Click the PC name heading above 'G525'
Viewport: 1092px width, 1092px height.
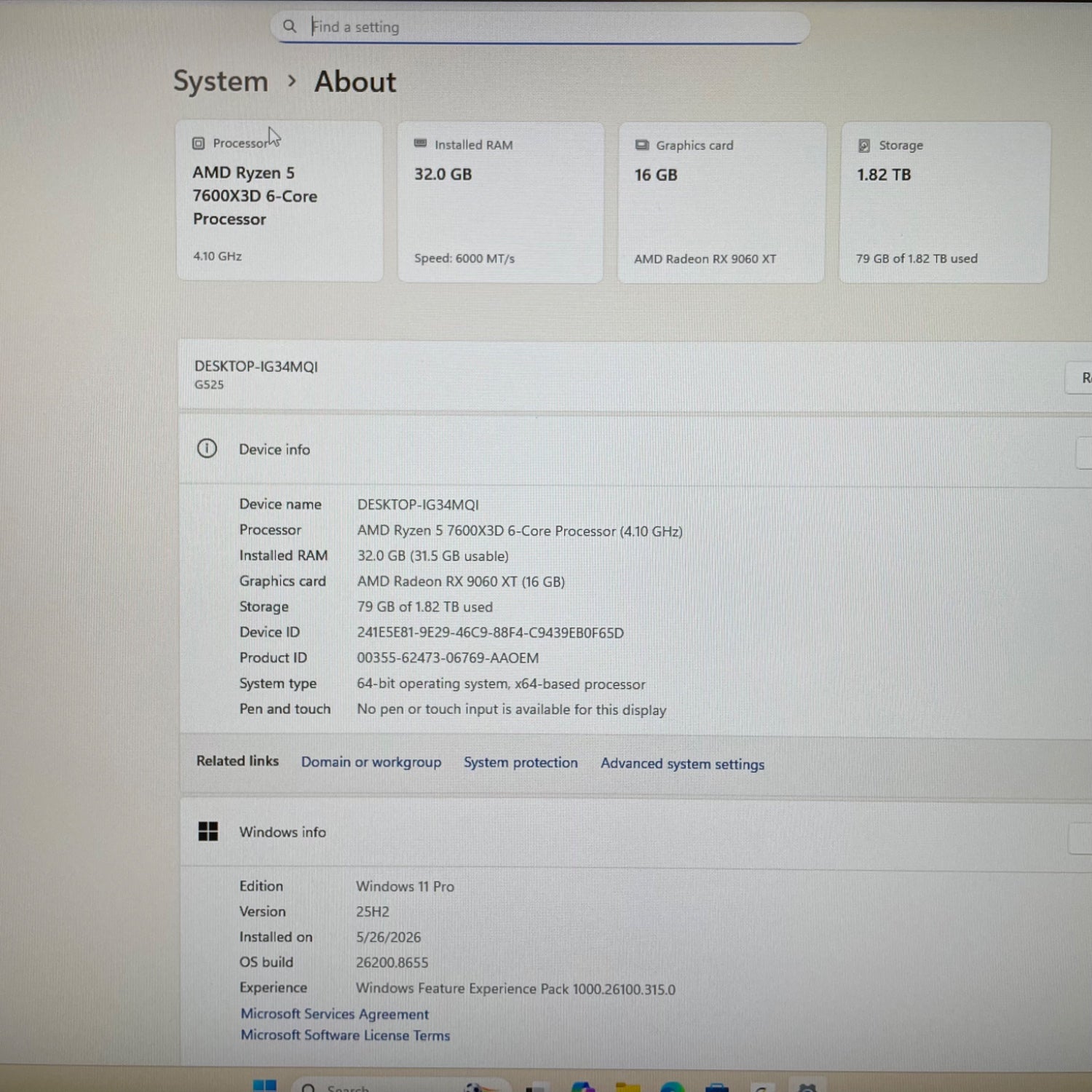click(x=256, y=366)
